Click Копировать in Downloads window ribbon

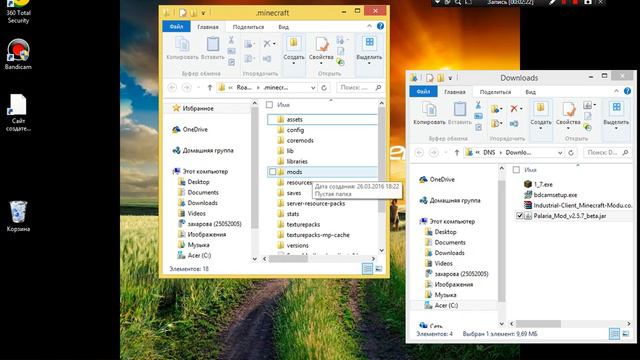(429, 113)
